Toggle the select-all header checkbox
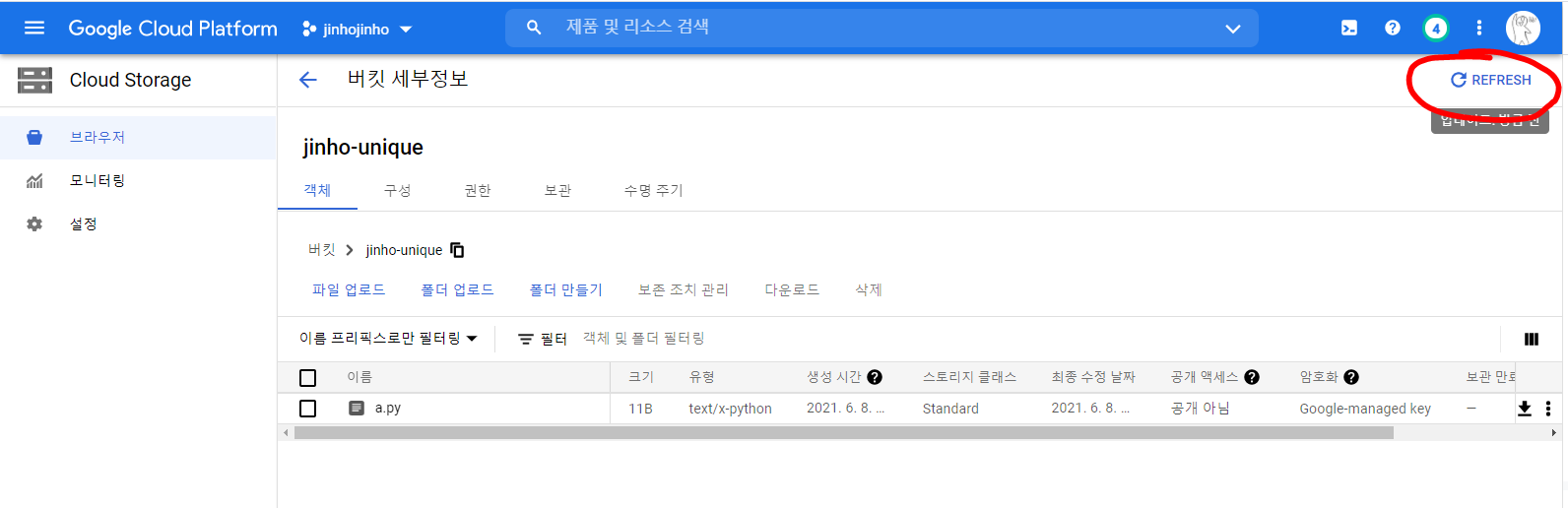1568x508 pixels. 308,377
